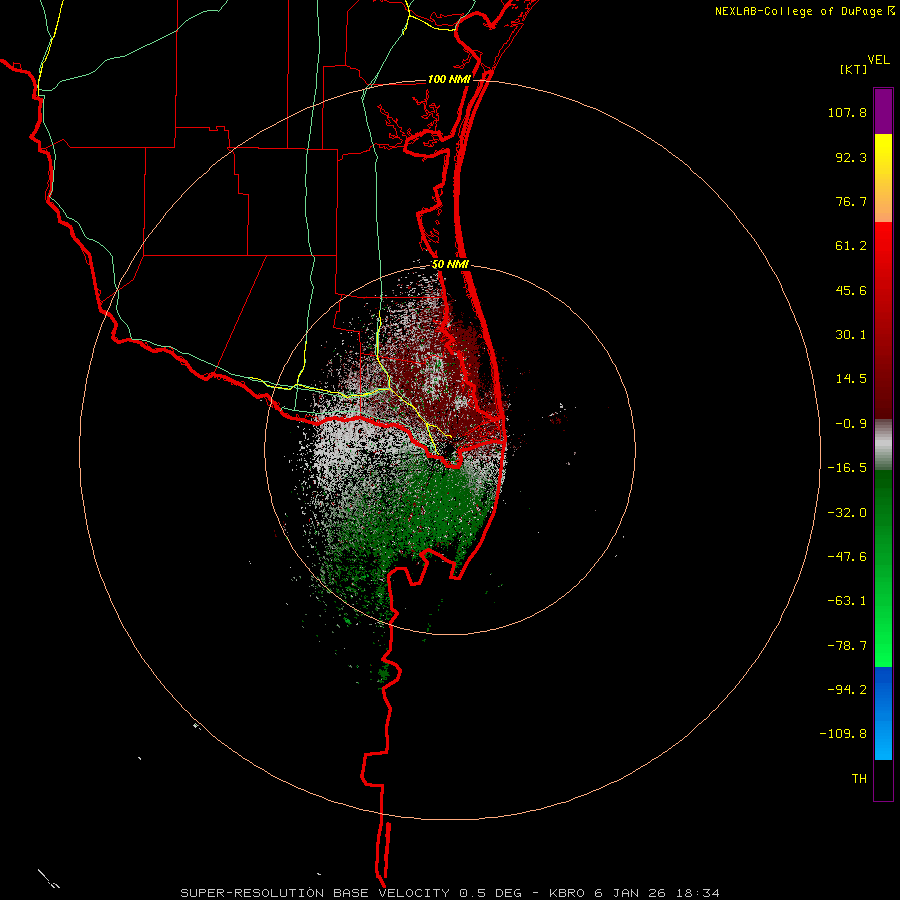Pick the purple segment of velocity color bar
900x900 pixels.
coord(883,111)
